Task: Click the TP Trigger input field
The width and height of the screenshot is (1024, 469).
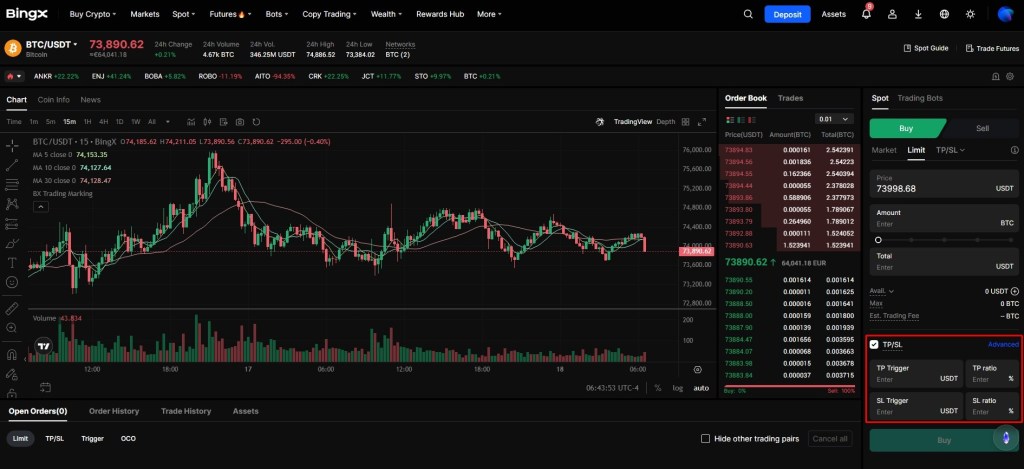Action: [x=916, y=374]
